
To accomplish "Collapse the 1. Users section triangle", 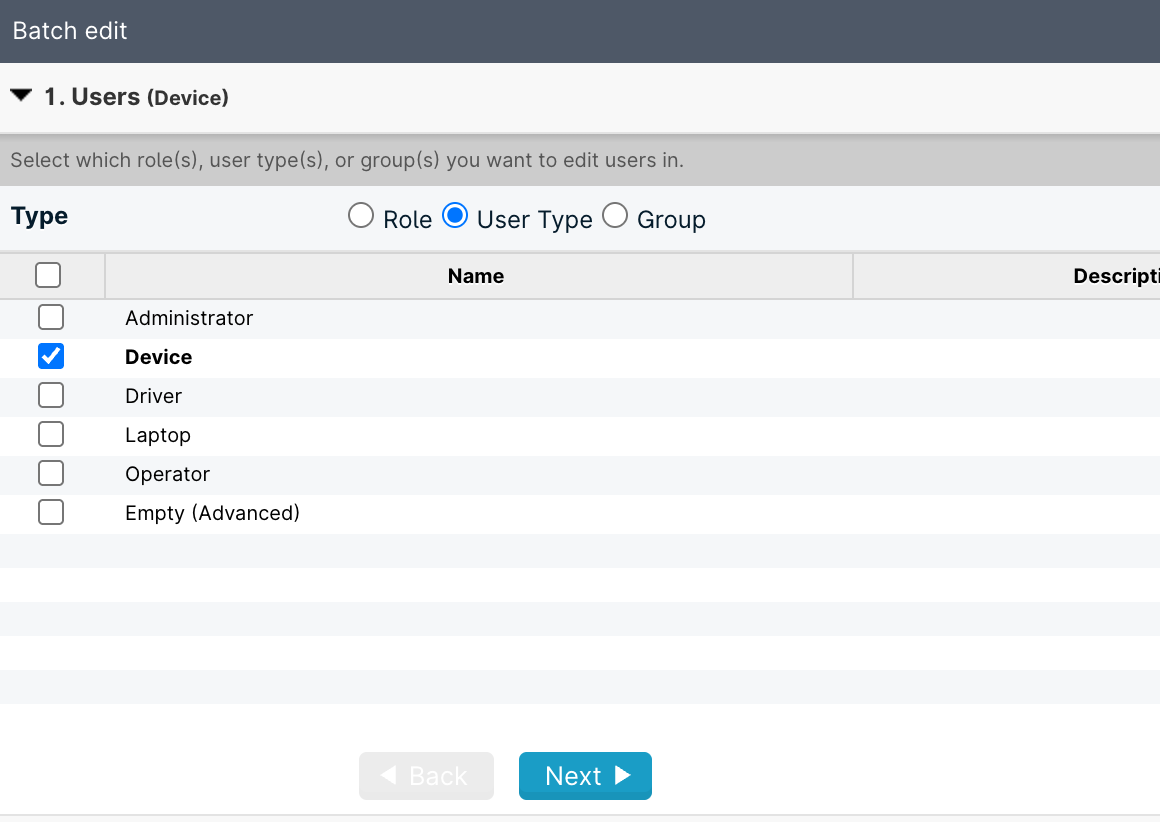I will pyautogui.click(x=20, y=96).
